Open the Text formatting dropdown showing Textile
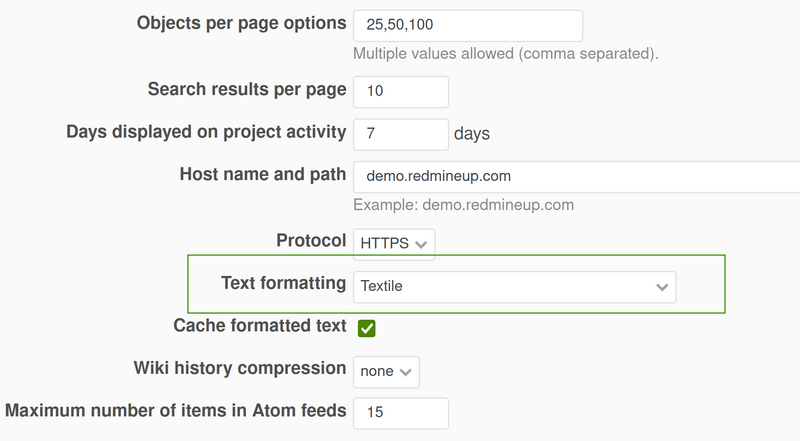 tap(514, 286)
